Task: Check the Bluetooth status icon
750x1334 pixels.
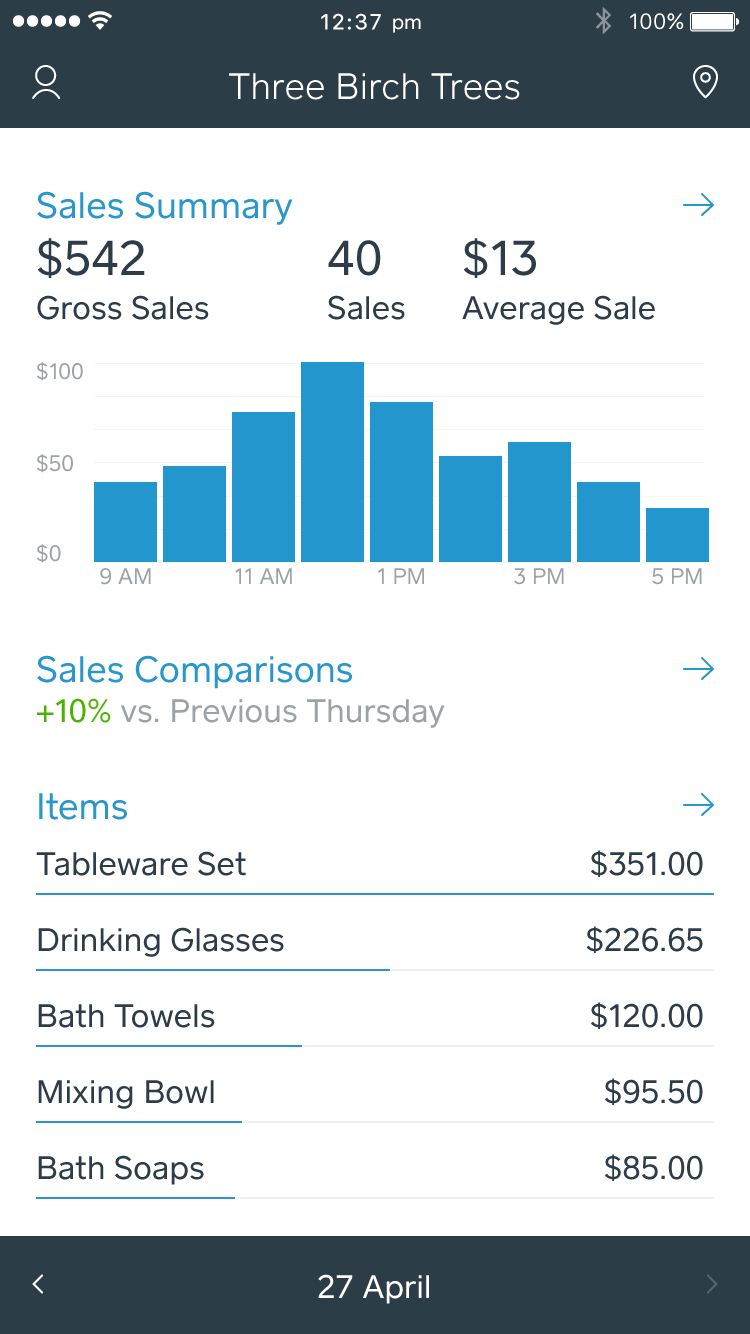Action: [604, 20]
